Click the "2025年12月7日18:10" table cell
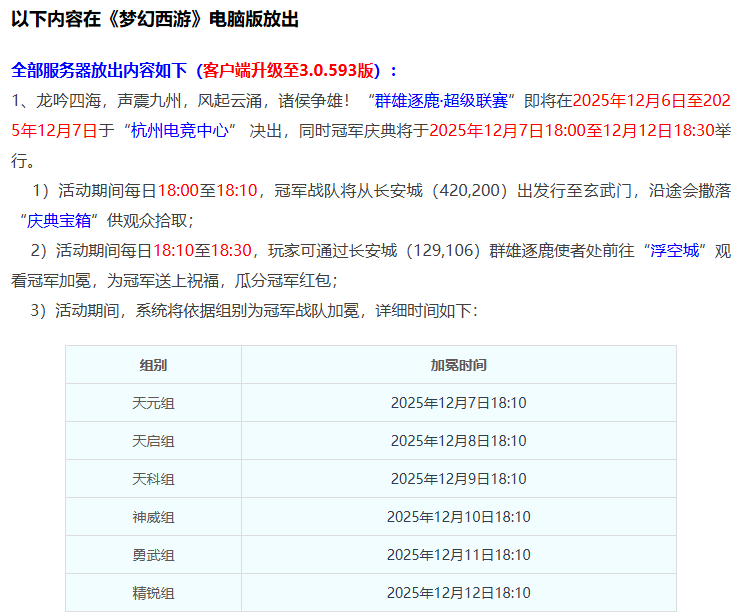The image size is (741, 616). click(x=458, y=403)
